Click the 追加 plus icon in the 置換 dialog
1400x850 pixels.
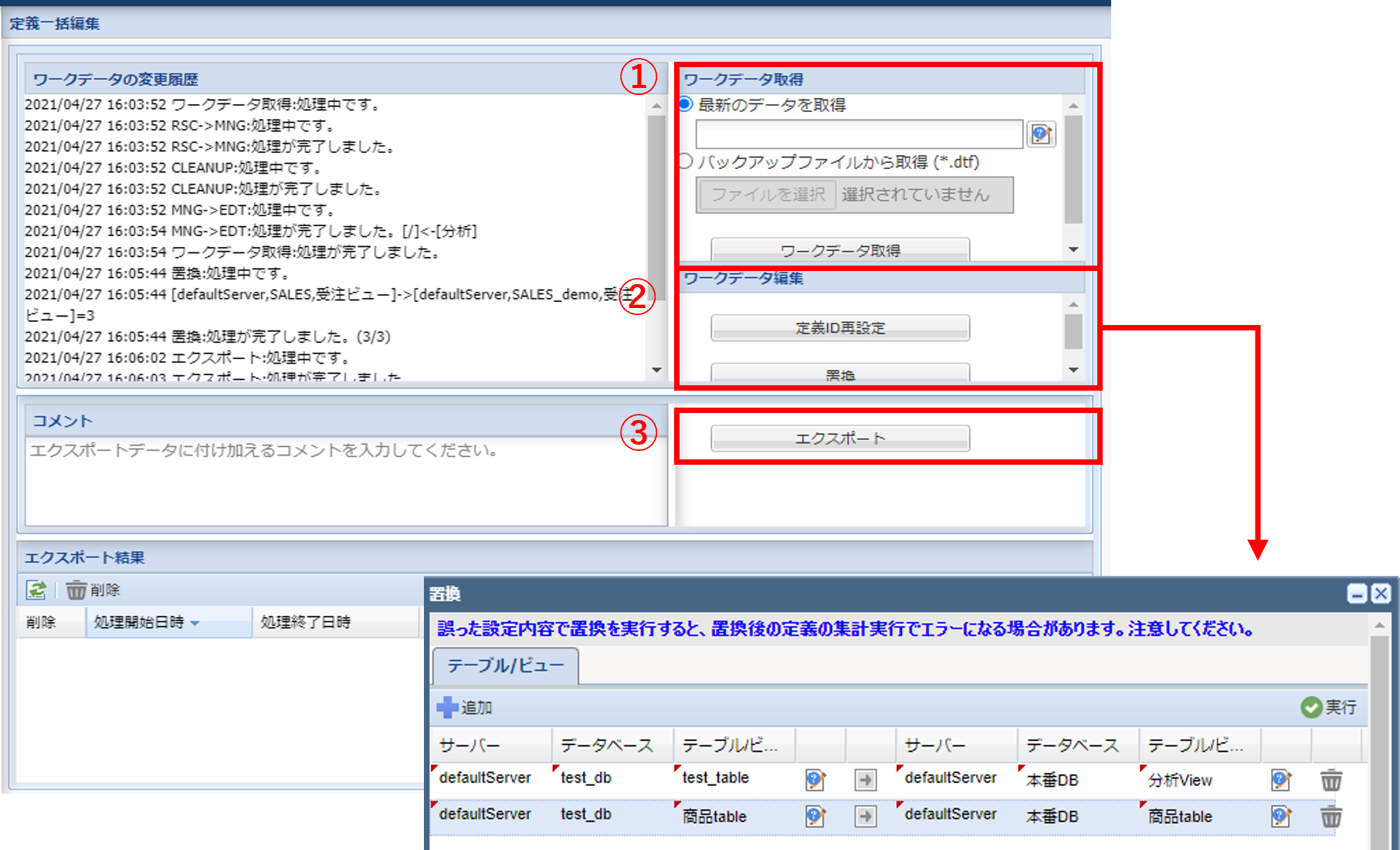[x=446, y=706]
